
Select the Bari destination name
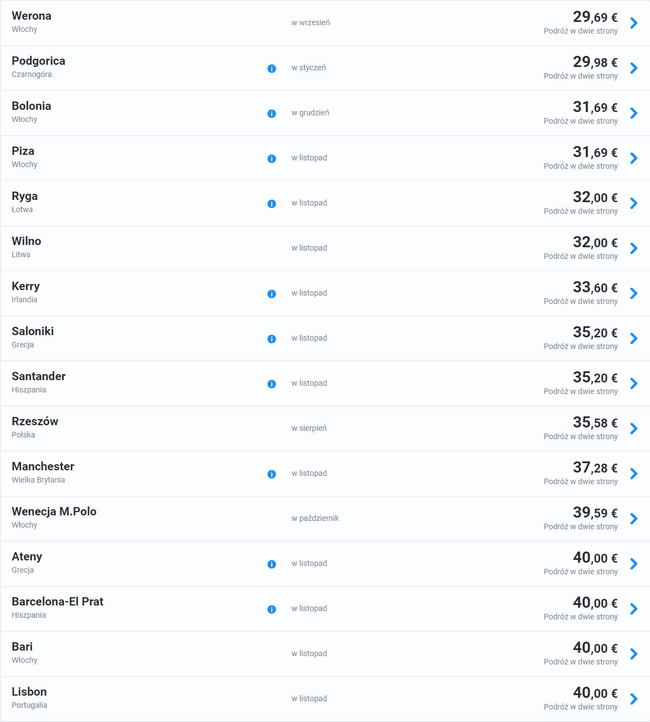[x=22, y=647]
